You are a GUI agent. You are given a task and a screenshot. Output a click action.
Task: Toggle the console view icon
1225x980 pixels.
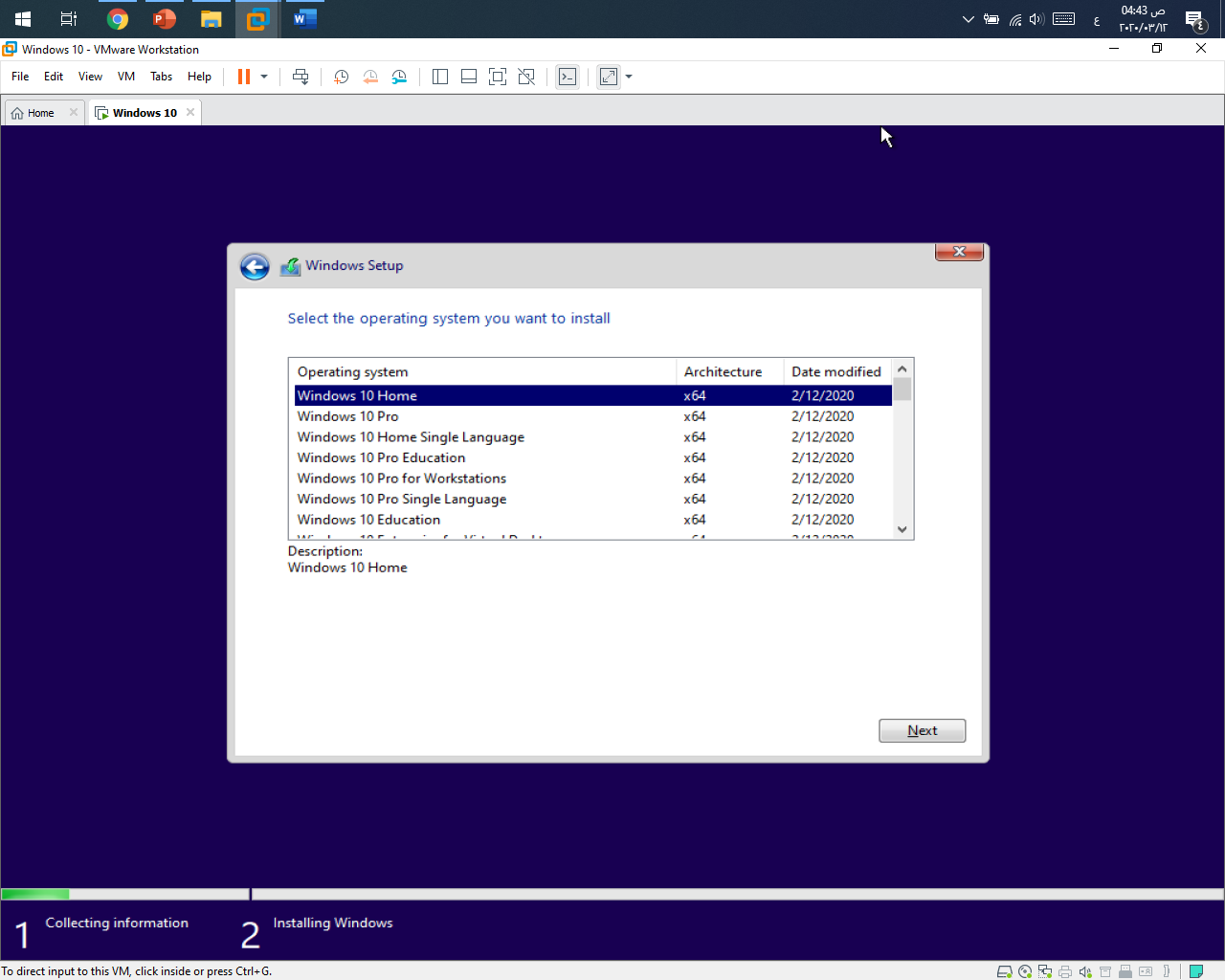pyautogui.click(x=568, y=77)
